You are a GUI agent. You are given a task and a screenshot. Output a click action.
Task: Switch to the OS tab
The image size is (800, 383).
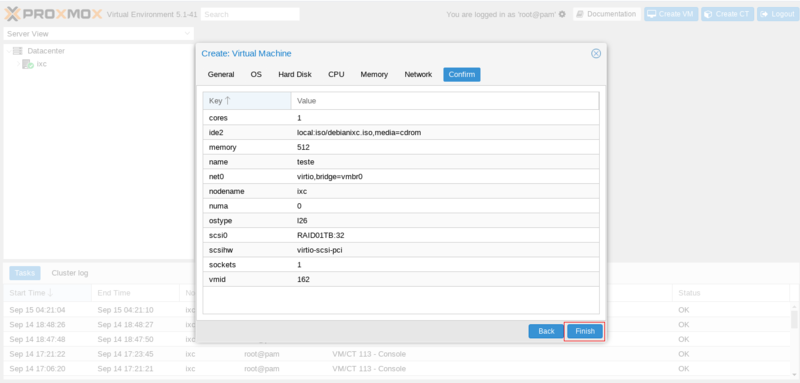coord(256,74)
